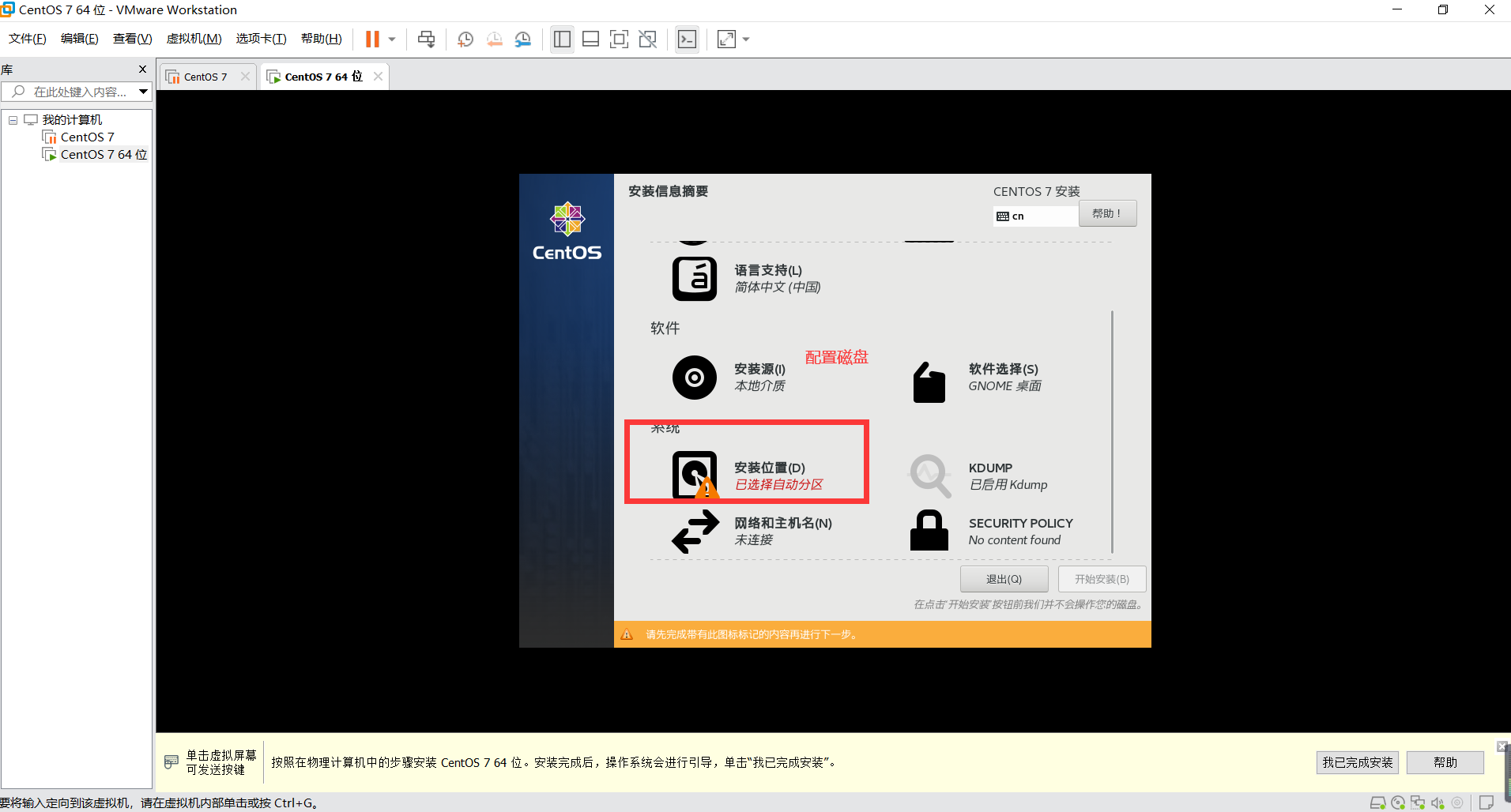
Task: Open the stretch display options dropdown
Action: pos(746,39)
